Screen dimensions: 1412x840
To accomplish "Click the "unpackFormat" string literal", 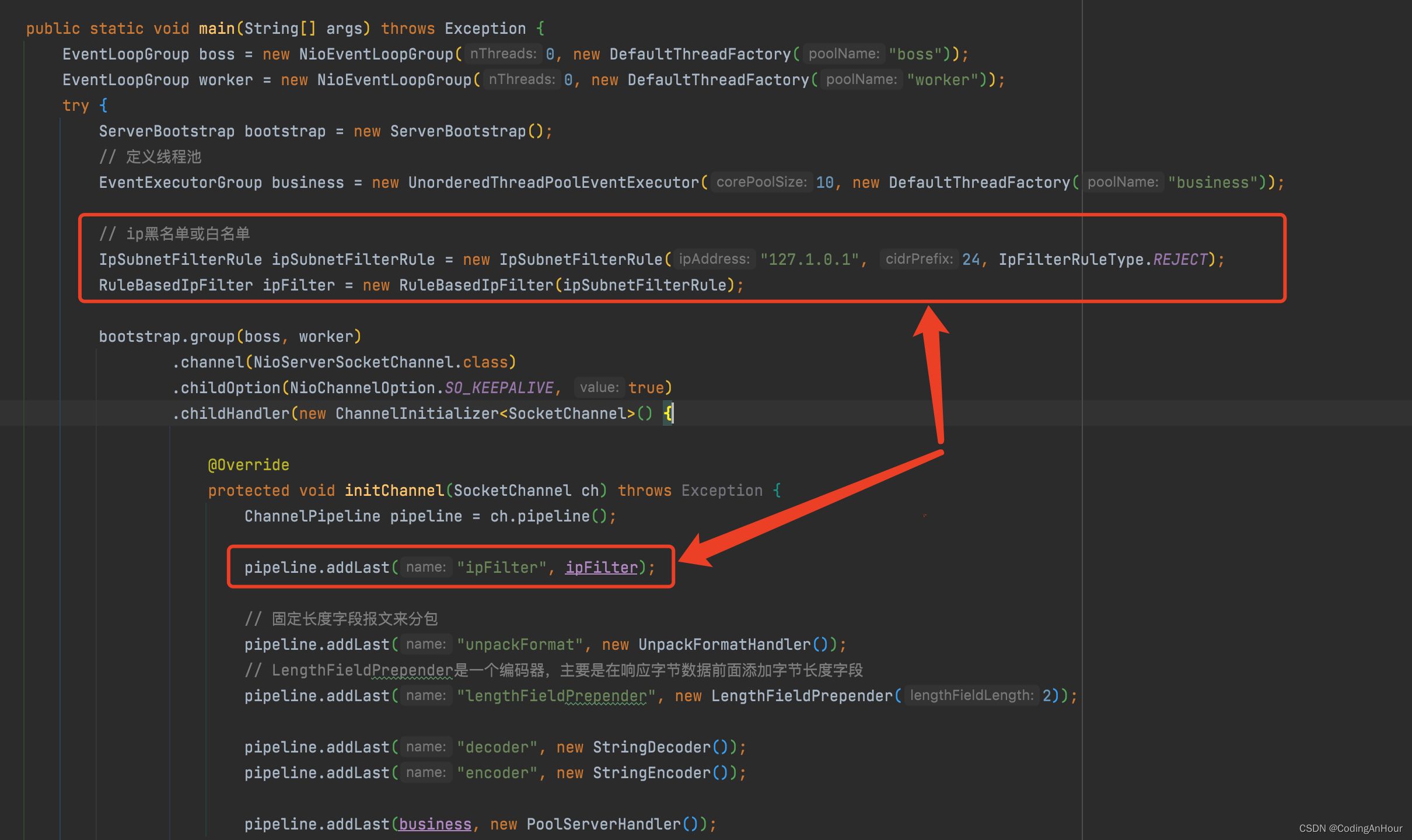I will click(520, 645).
